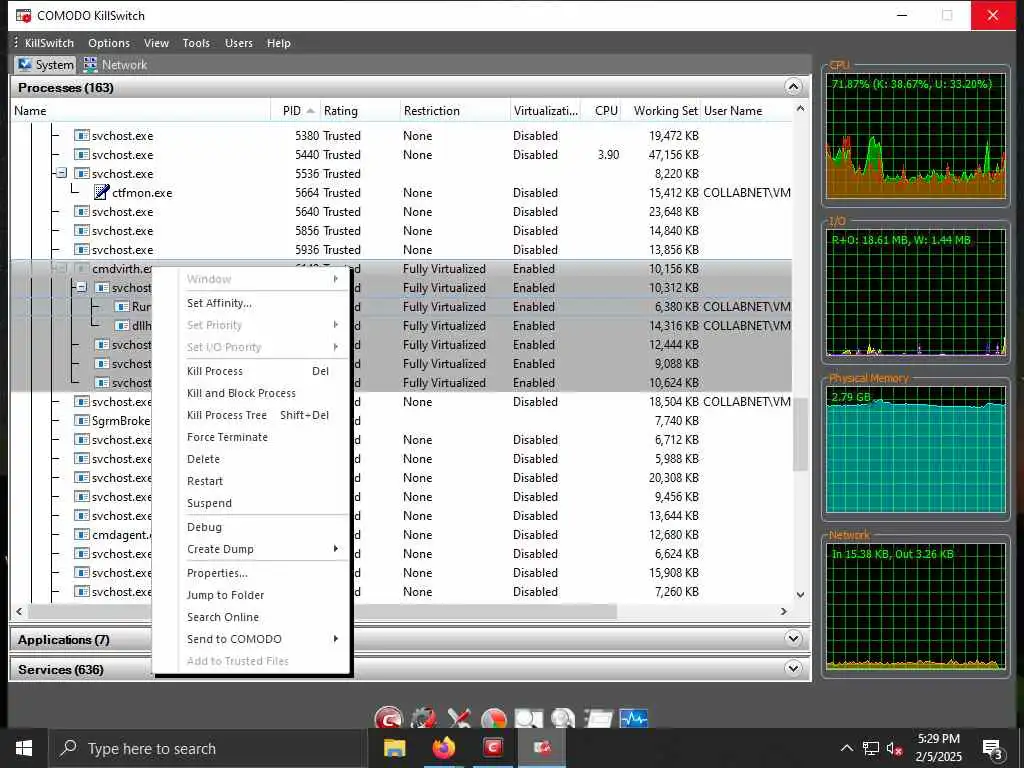Click the ctfmon.exe process icon
The width and height of the screenshot is (1024, 768).
(101, 192)
